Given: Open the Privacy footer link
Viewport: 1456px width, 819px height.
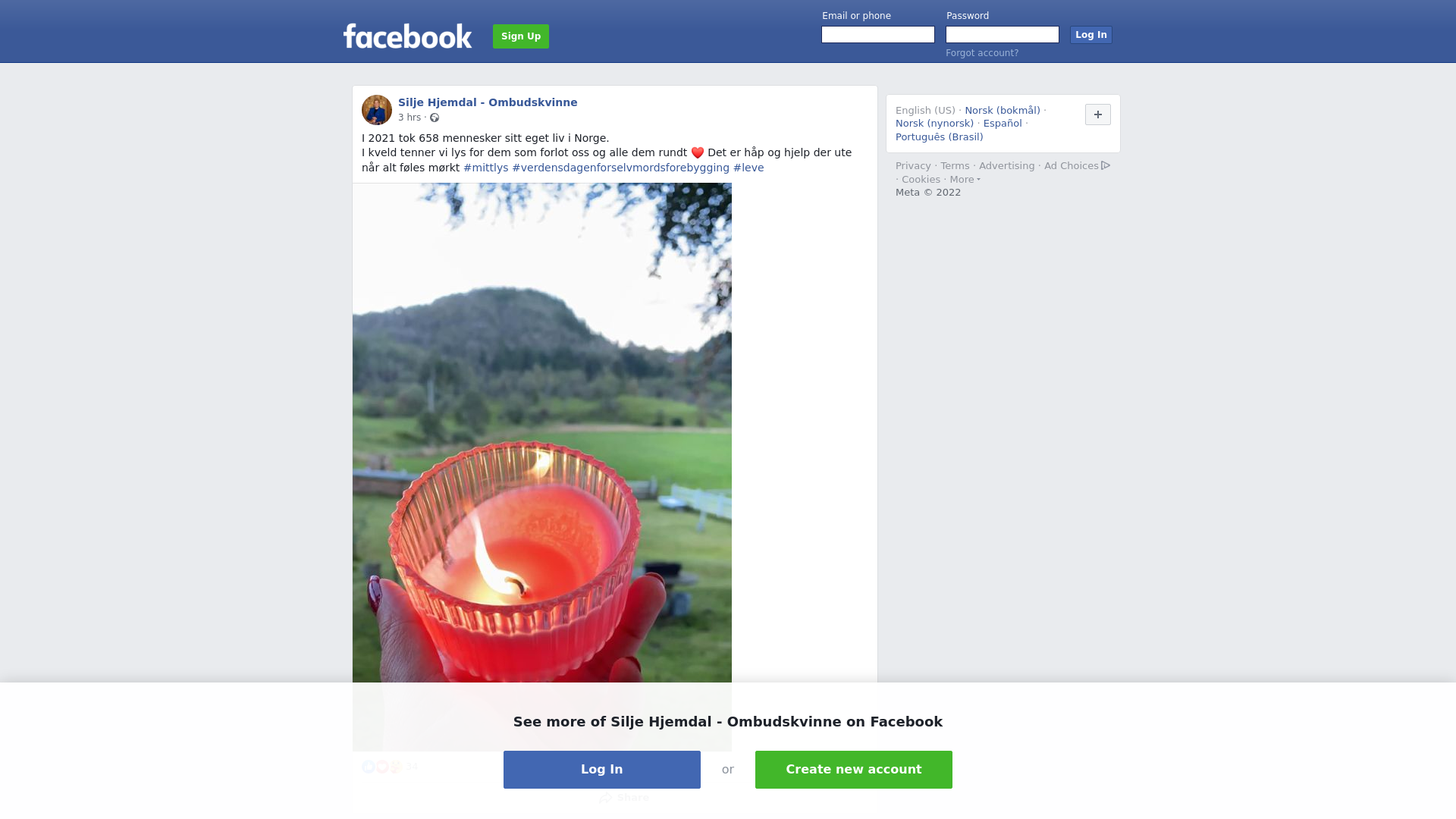Looking at the screenshot, I should pos(913,166).
